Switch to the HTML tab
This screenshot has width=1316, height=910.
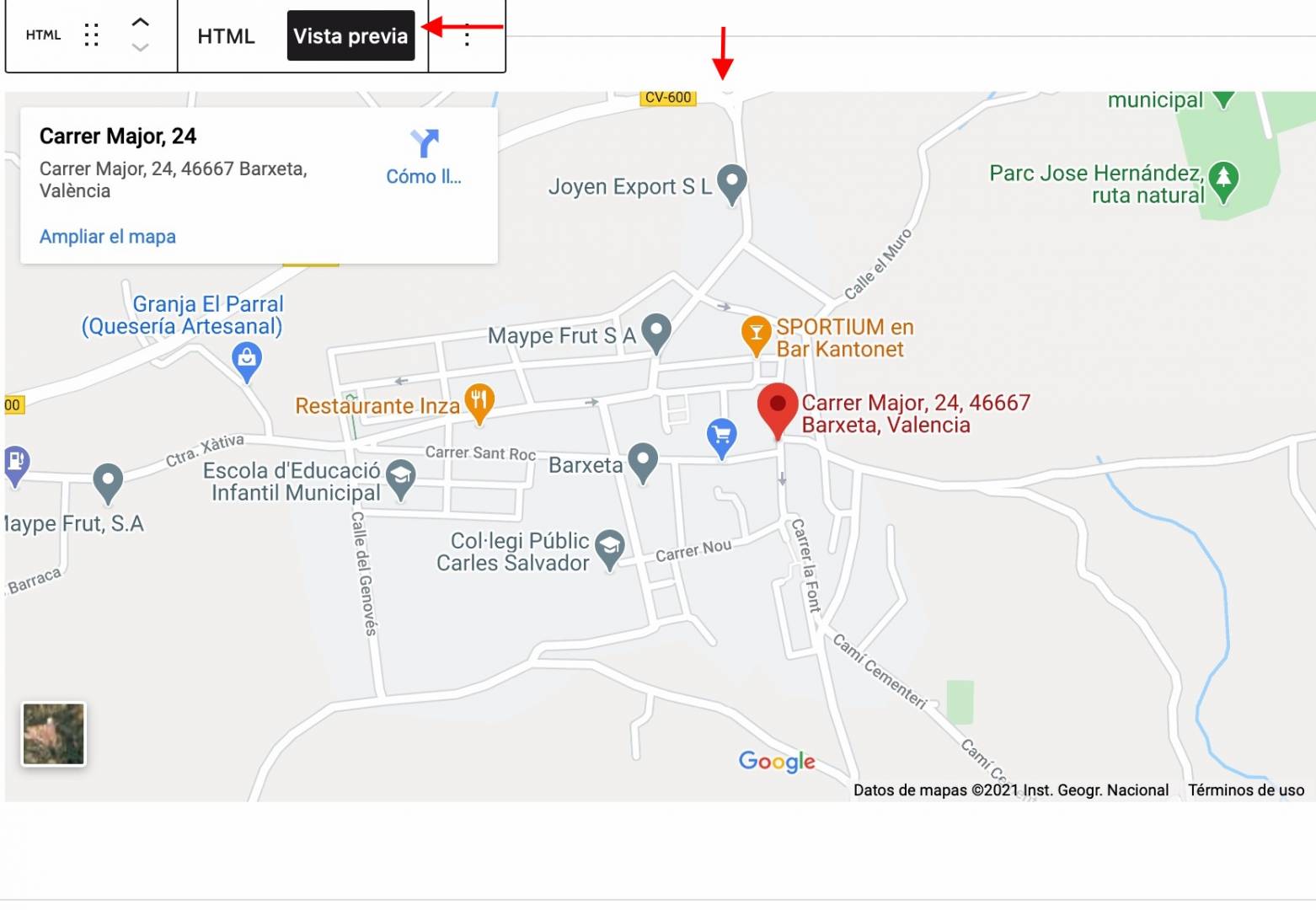click(x=226, y=36)
